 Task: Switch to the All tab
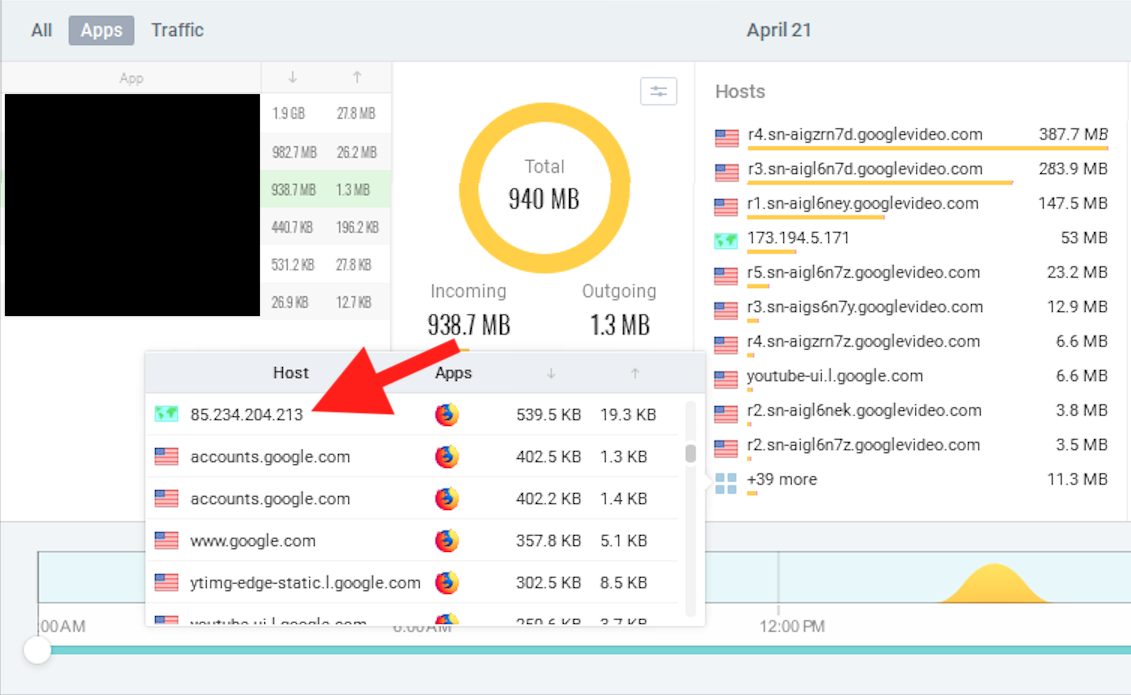pyautogui.click(x=41, y=30)
